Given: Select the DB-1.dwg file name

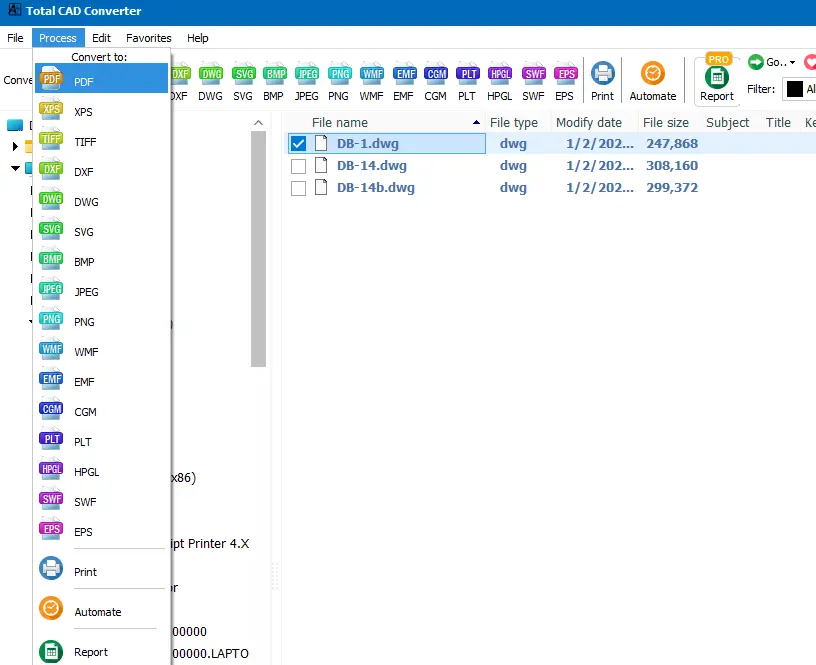Looking at the screenshot, I should [367, 144].
